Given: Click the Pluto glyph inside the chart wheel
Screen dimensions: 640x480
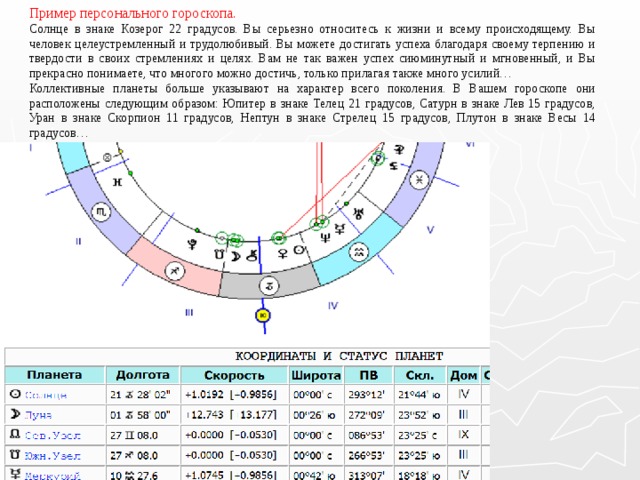Looking at the screenshot, I should 192,244.
